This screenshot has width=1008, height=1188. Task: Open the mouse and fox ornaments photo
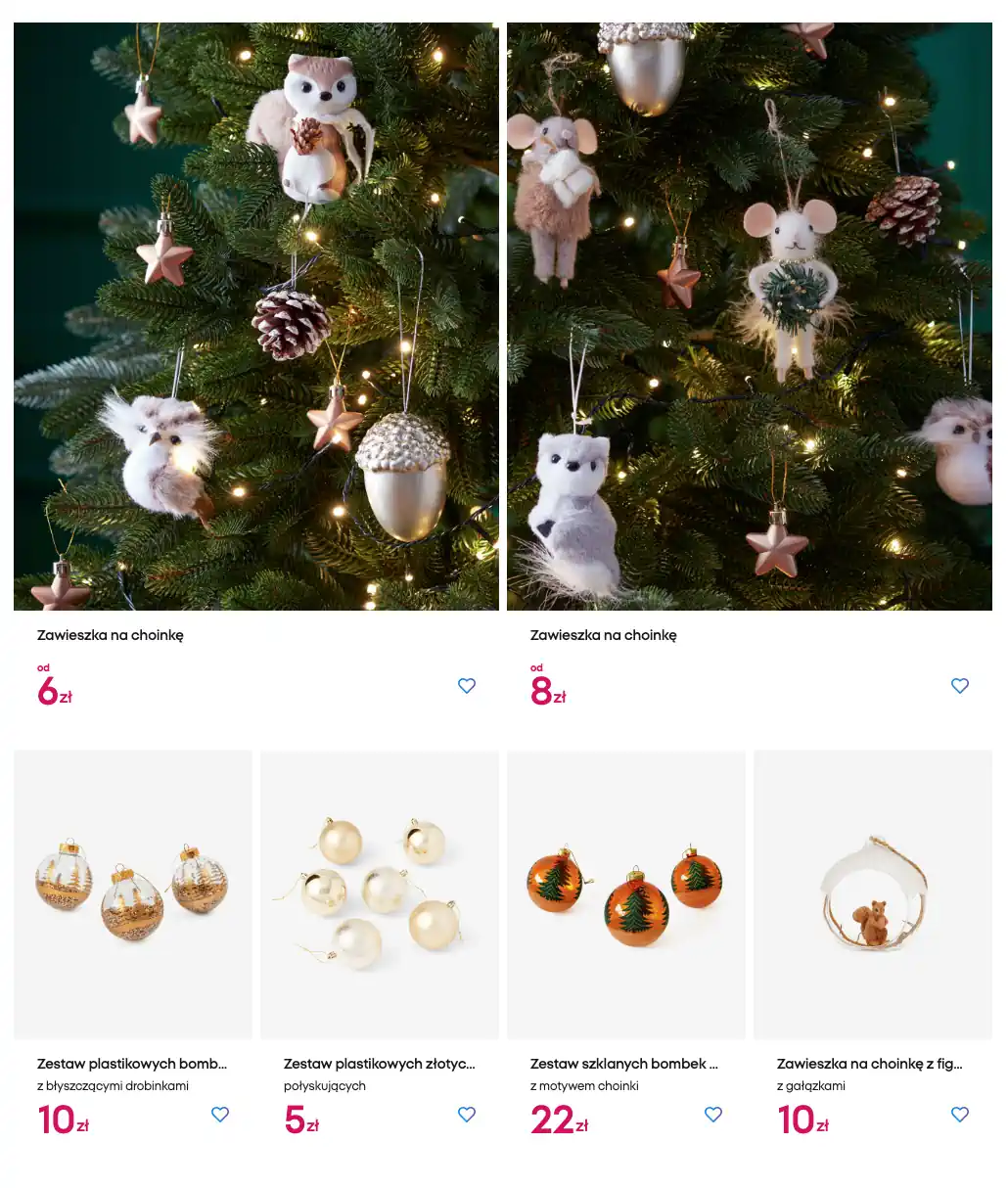coord(750,317)
